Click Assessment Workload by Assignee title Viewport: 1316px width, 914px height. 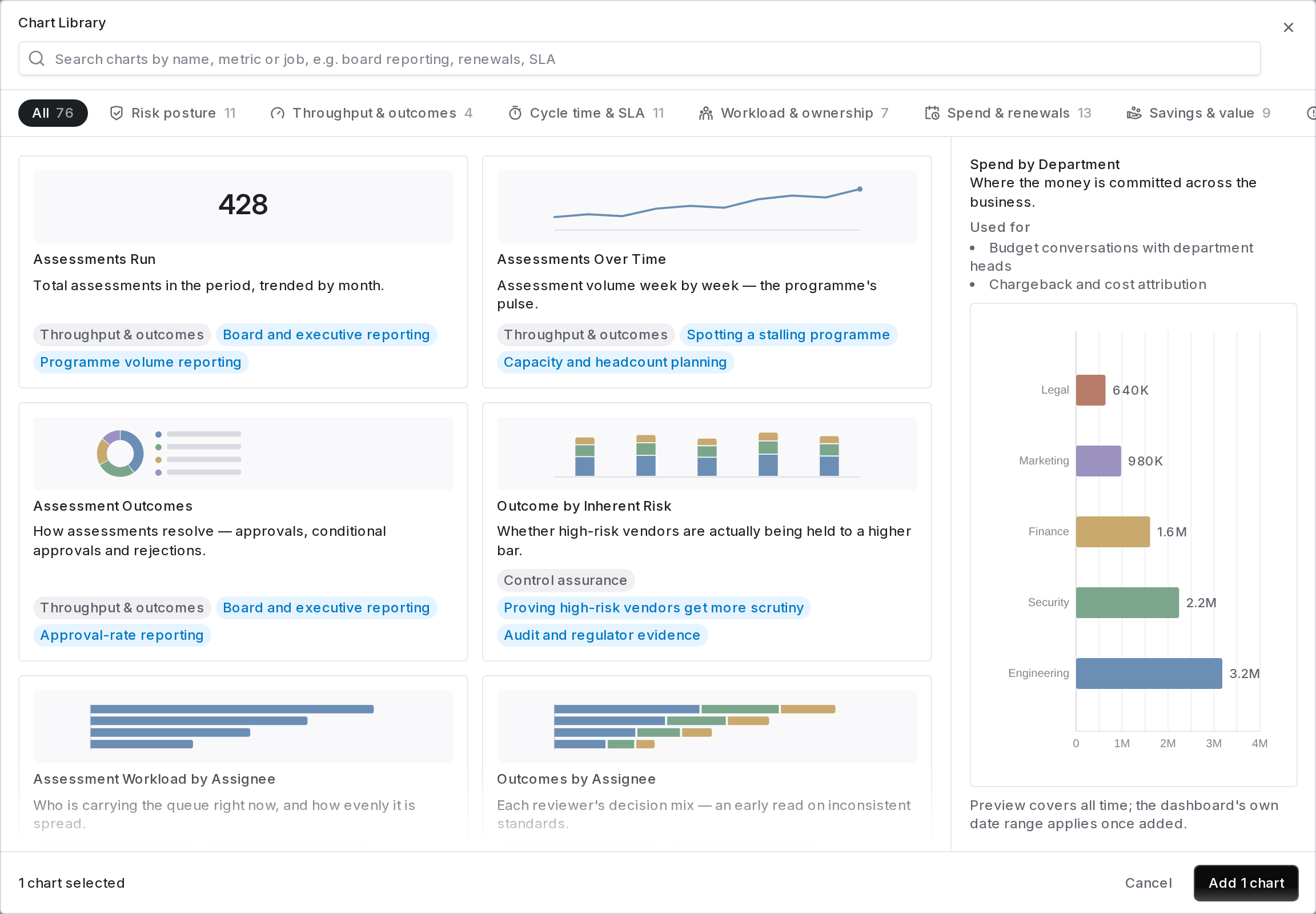(x=154, y=779)
